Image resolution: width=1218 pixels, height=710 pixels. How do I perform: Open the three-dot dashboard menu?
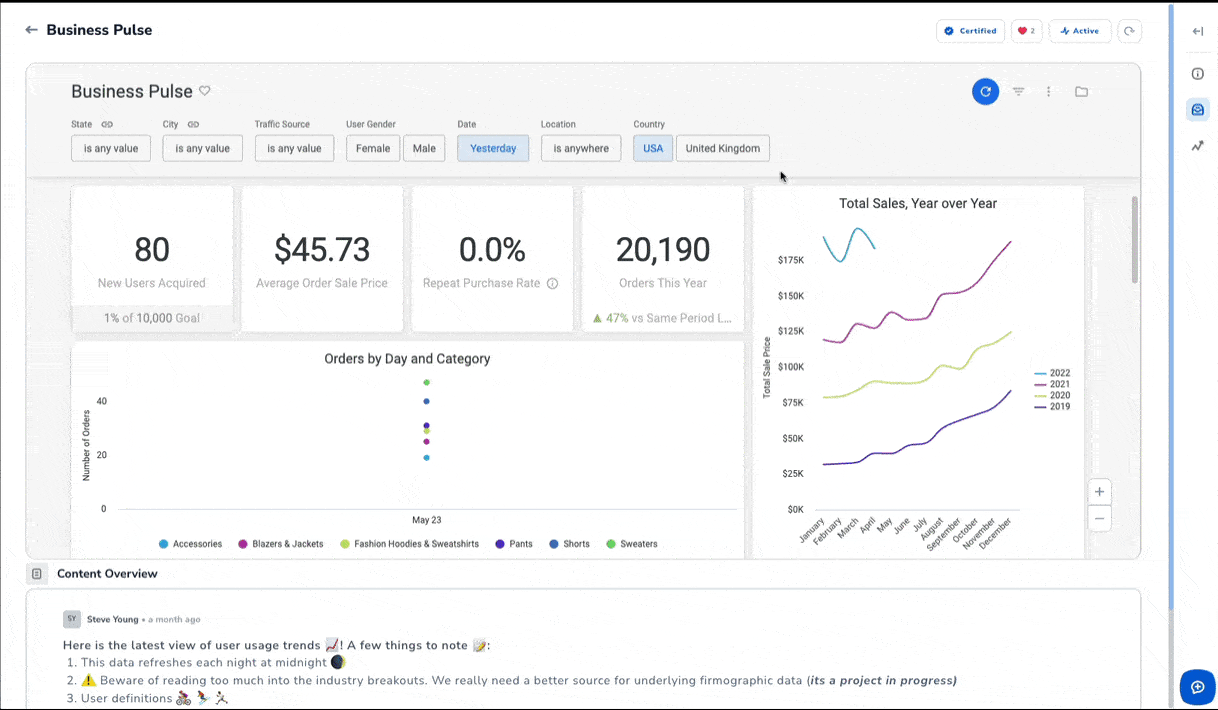pyautogui.click(x=1048, y=91)
